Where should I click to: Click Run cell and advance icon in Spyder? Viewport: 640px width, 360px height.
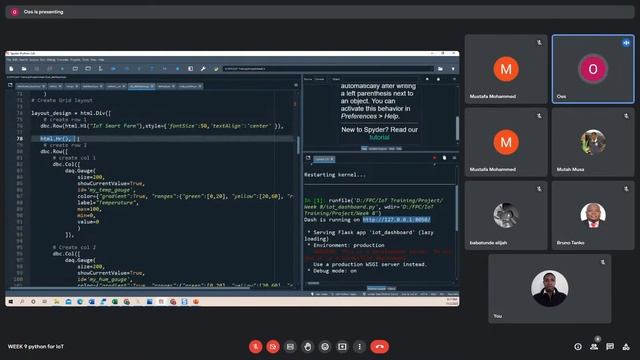pos(88,69)
